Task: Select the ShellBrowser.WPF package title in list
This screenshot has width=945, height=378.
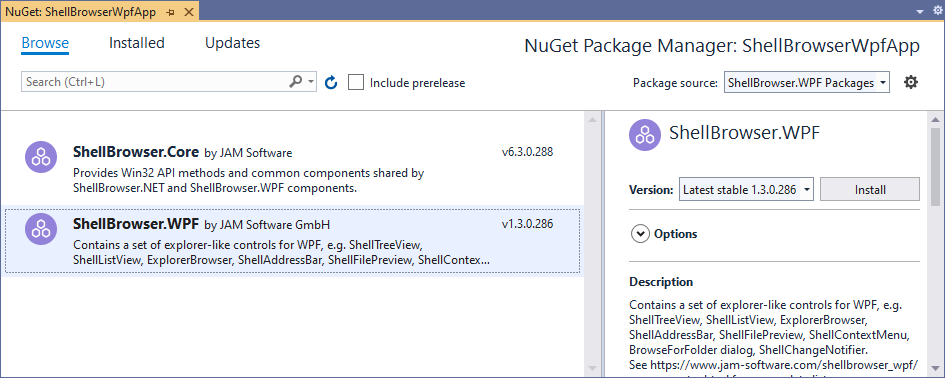Action: click(136, 224)
